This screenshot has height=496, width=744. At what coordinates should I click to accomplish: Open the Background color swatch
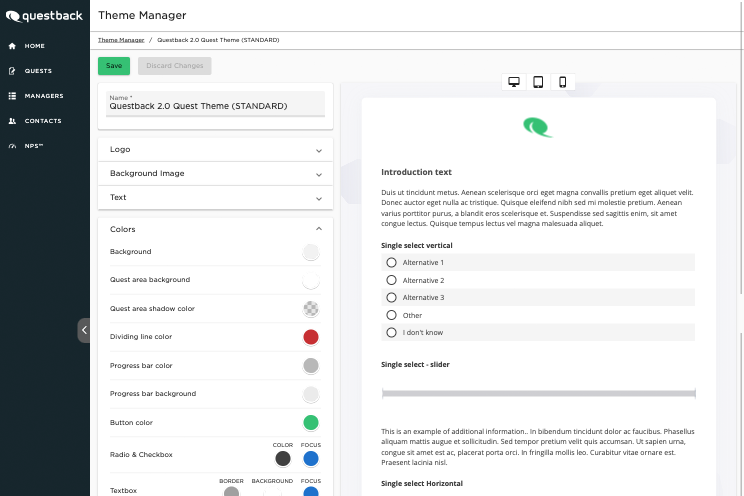[x=311, y=252]
